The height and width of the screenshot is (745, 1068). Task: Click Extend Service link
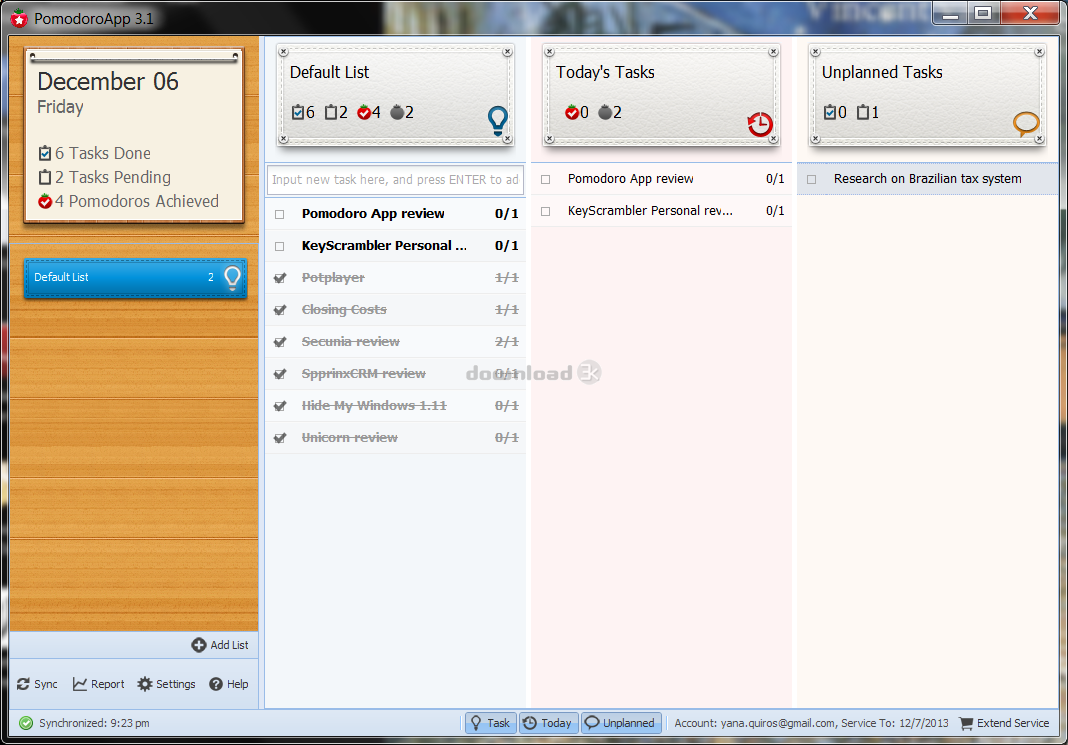tap(1013, 723)
